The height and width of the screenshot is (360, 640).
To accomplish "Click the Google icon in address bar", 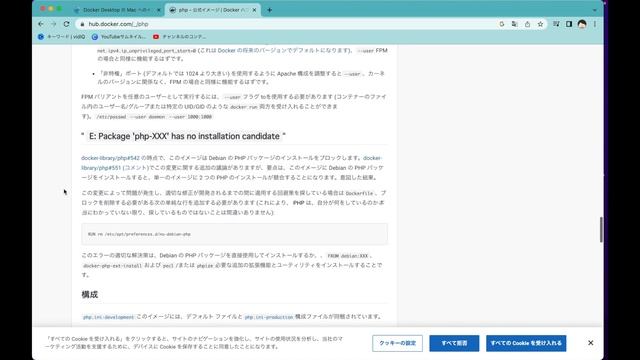I will tap(502, 24).
